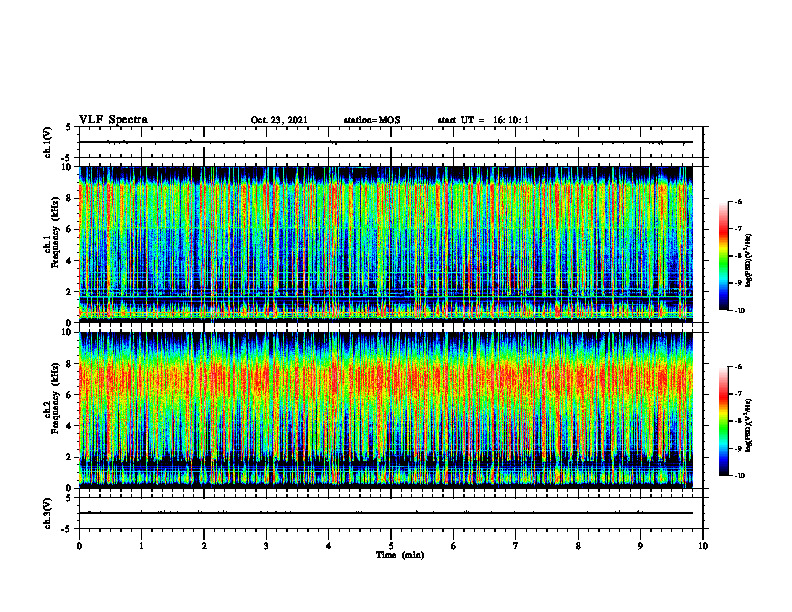
Task: Click the Time axis tick label "8"
Action: click(x=578, y=546)
